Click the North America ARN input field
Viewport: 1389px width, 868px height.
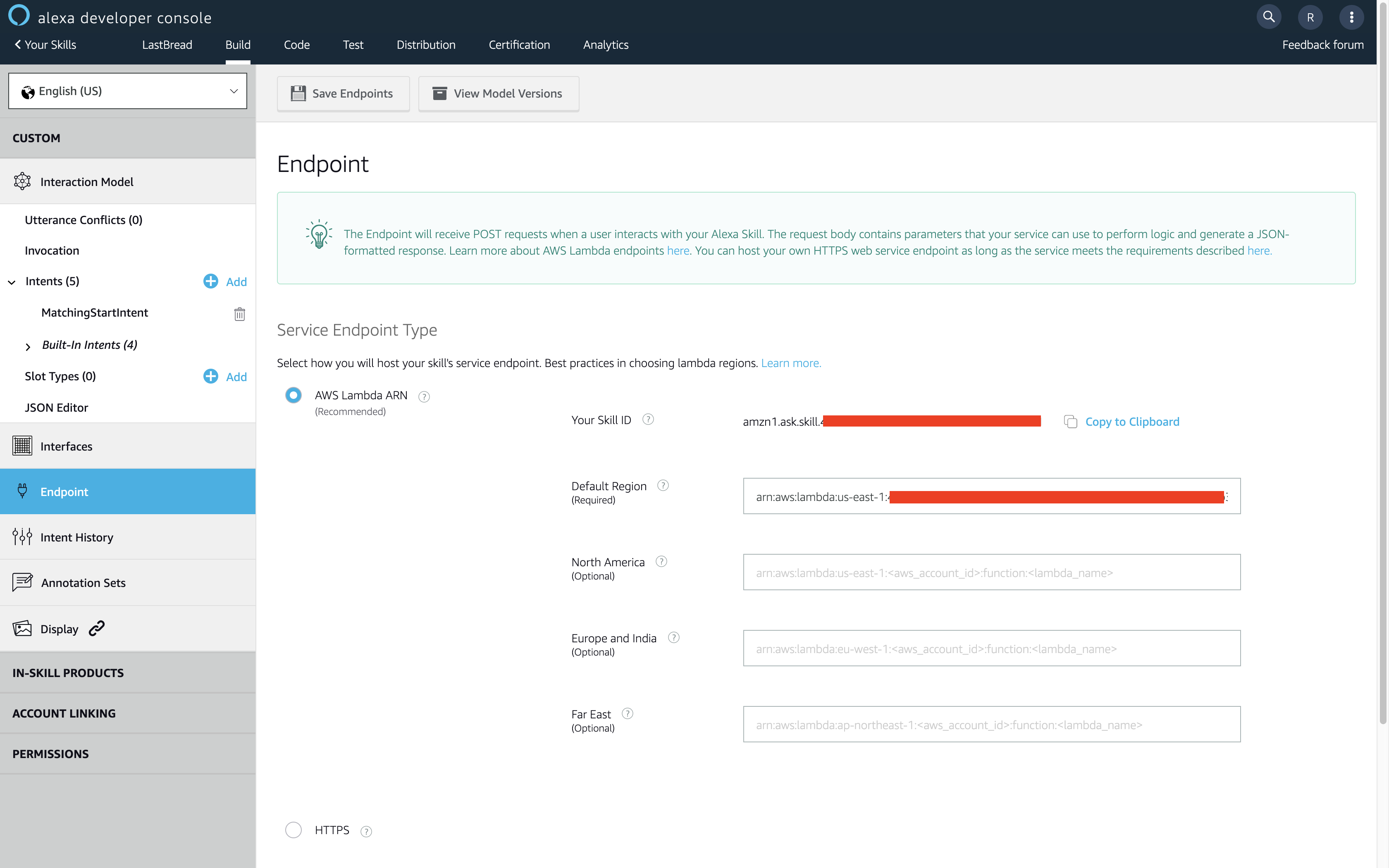coord(992,572)
